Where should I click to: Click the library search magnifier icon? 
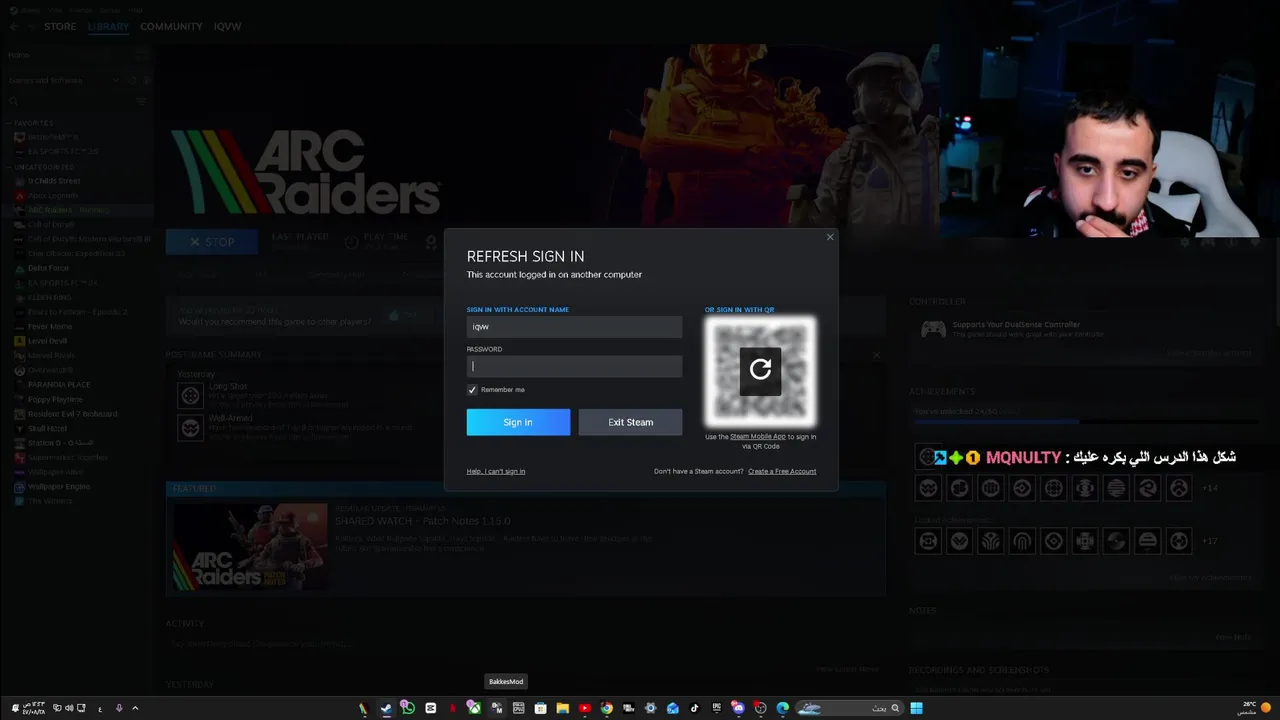(14, 102)
